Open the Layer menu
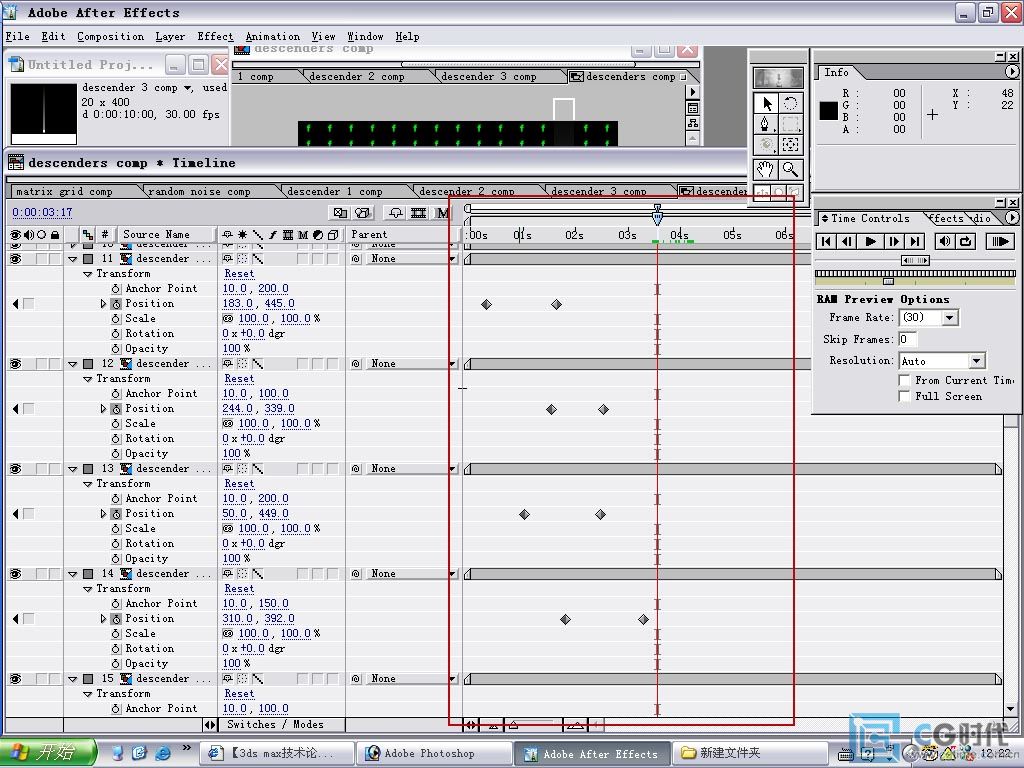The width and height of the screenshot is (1024, 768). pyautogui.click(x=170, y=37)
